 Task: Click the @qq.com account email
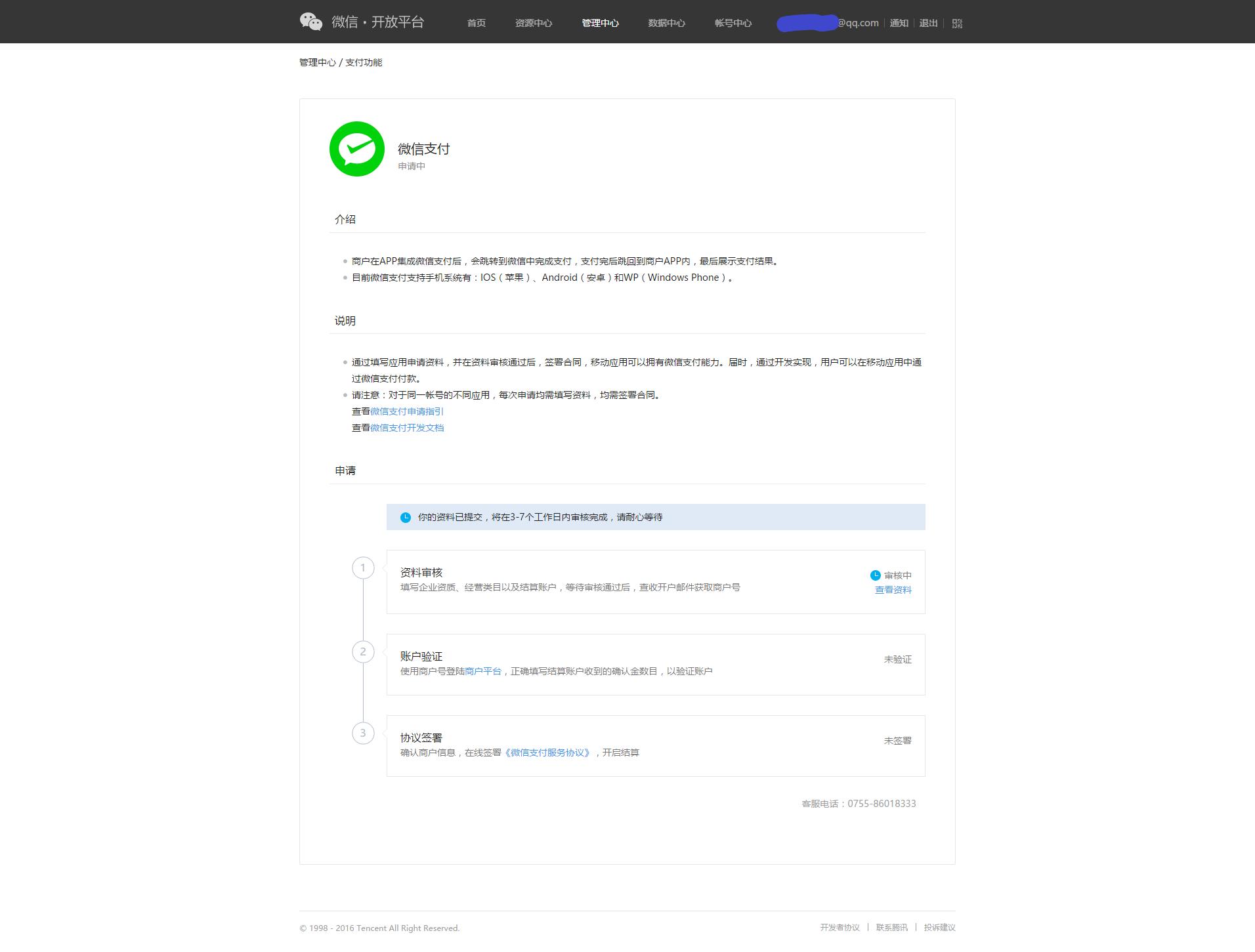click(x=828, y=23)
